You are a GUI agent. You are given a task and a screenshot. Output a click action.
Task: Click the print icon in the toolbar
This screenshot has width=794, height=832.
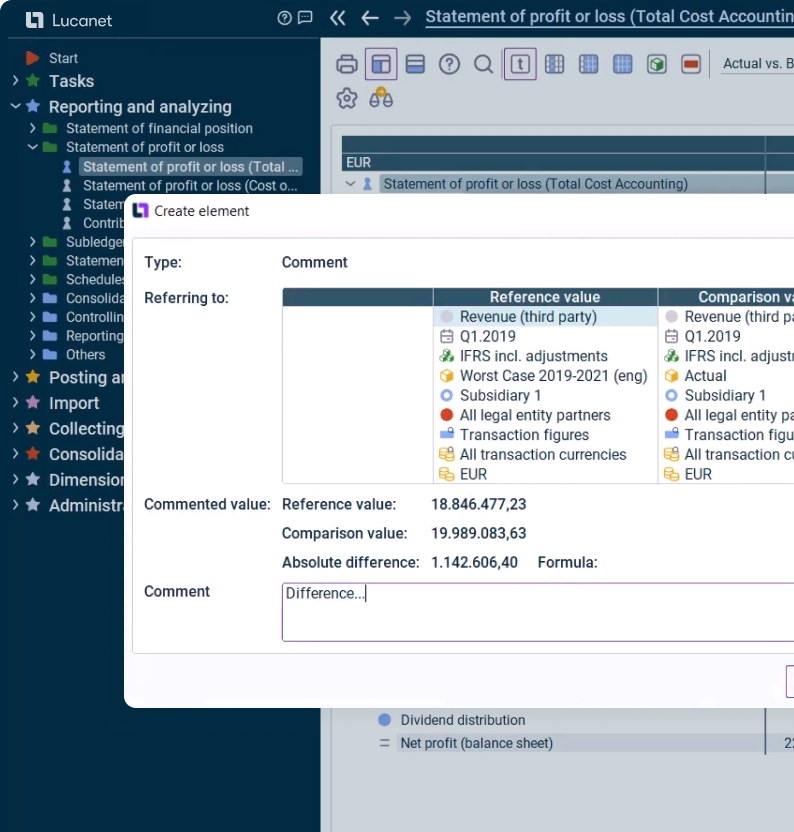click(x=347, y=64)
